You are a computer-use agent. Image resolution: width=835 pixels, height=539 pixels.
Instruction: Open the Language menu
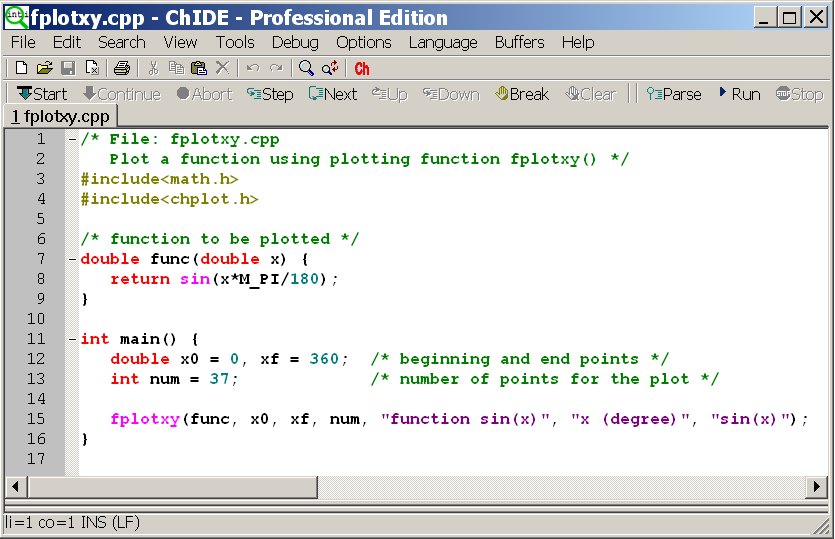click(x=443, y=43)
